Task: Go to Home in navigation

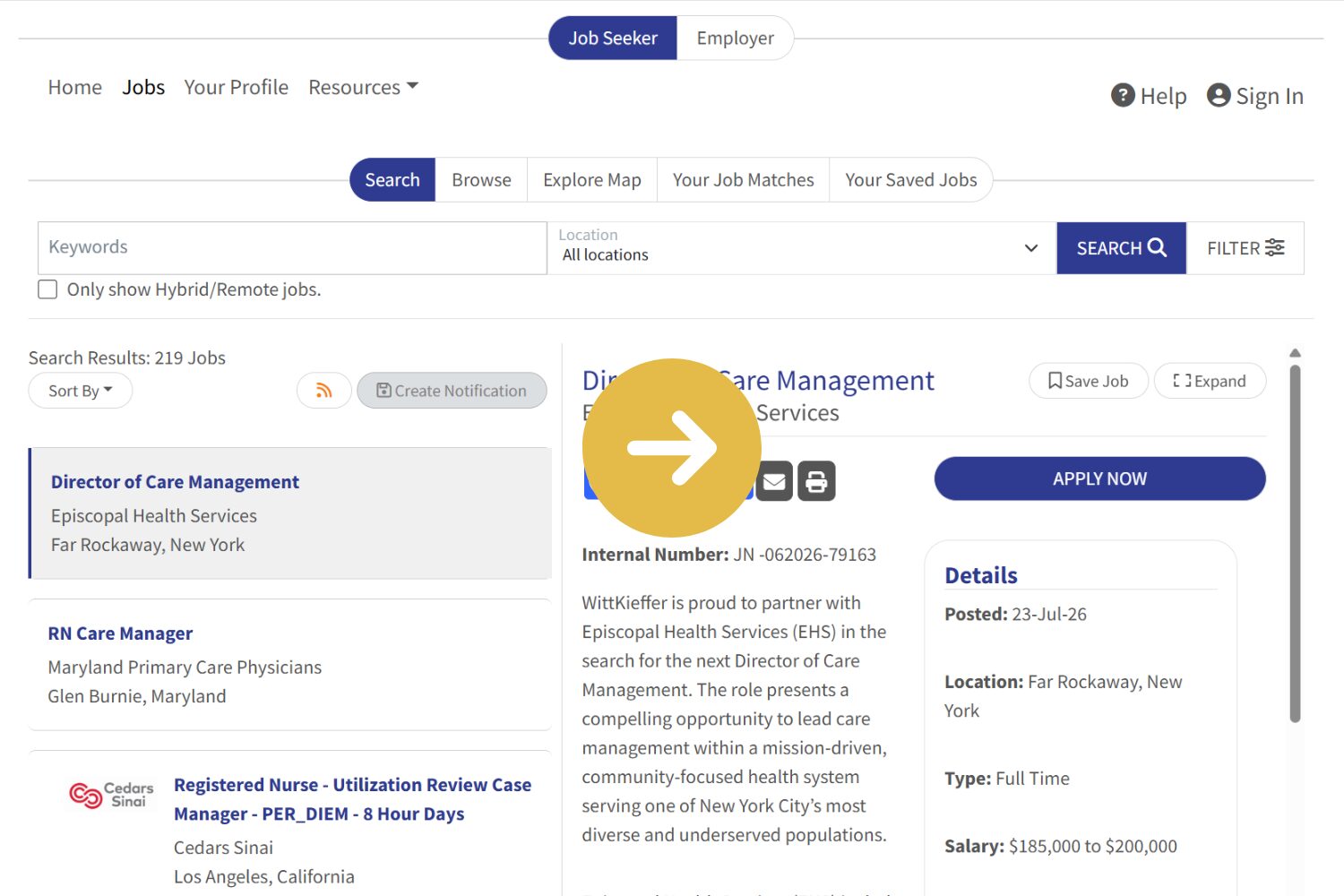Action: (75, 87)
